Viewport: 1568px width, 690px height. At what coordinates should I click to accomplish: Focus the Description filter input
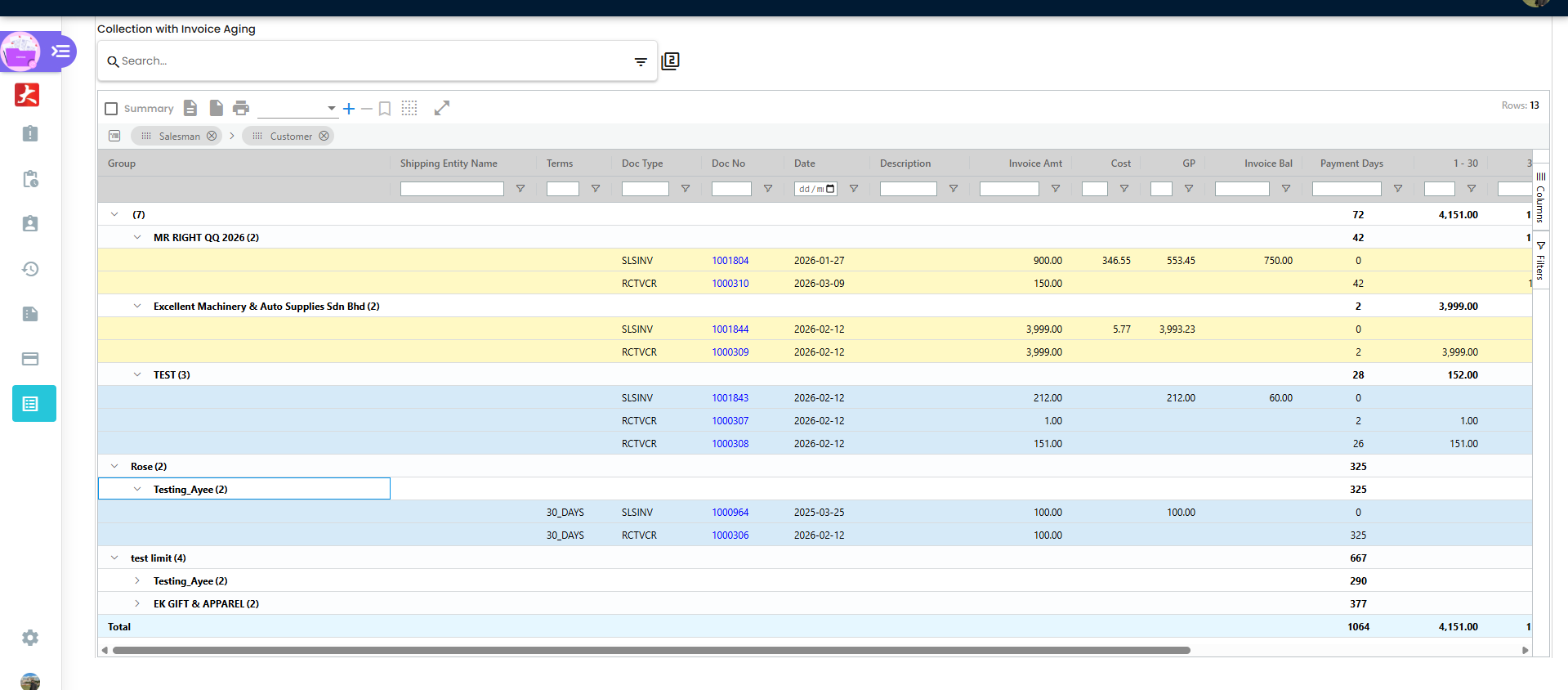908,189
